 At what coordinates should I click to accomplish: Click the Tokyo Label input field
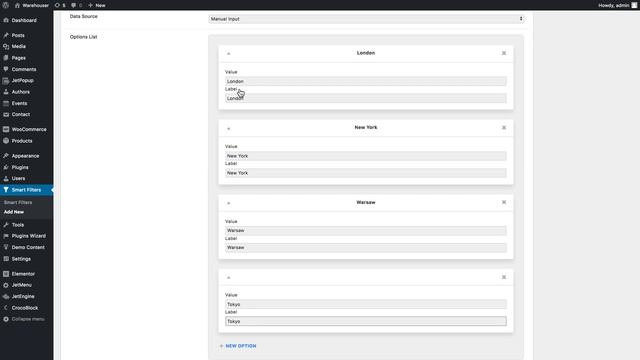click(366, 321)
